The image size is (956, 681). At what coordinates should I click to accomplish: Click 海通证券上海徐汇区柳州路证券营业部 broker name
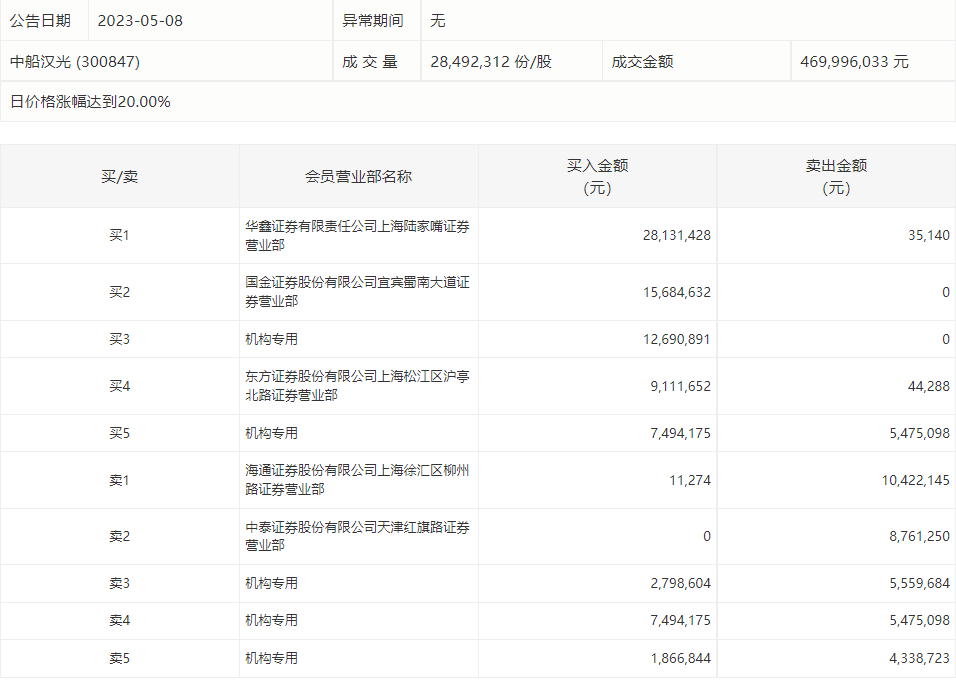click(357, 480)
